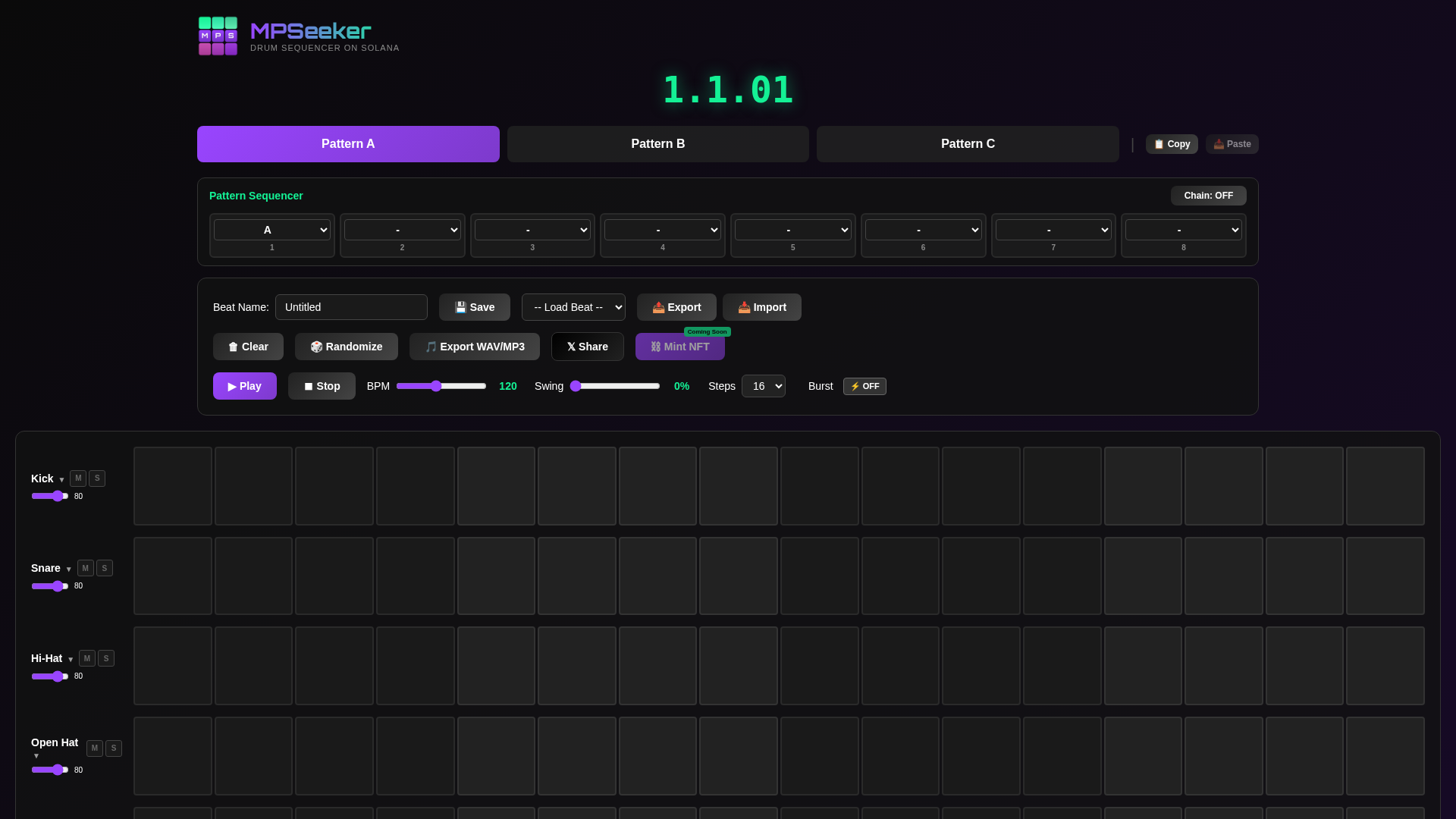
Task: Adjust the Swing slider
Action: pos(615,386)
